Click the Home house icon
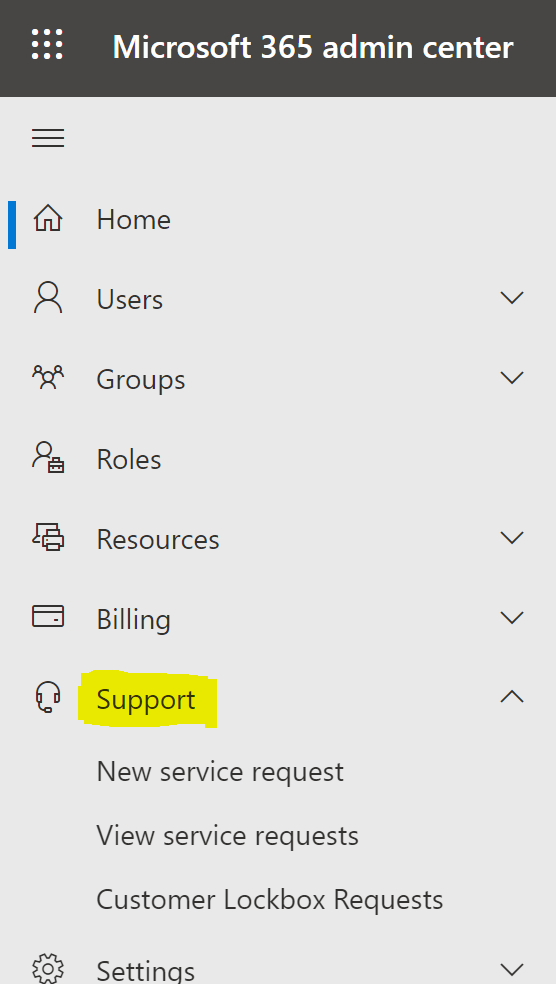This screenshot has width=556, height=984. click(48, 219)
